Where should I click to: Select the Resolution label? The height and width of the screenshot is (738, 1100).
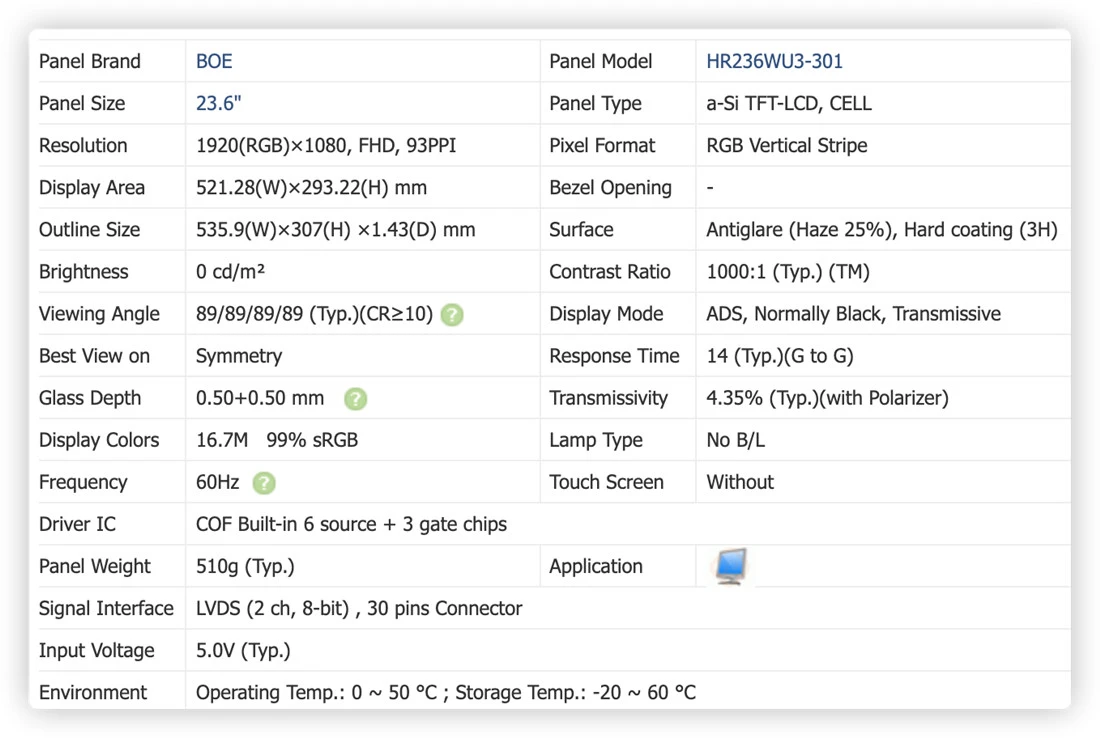coord(83,145)
